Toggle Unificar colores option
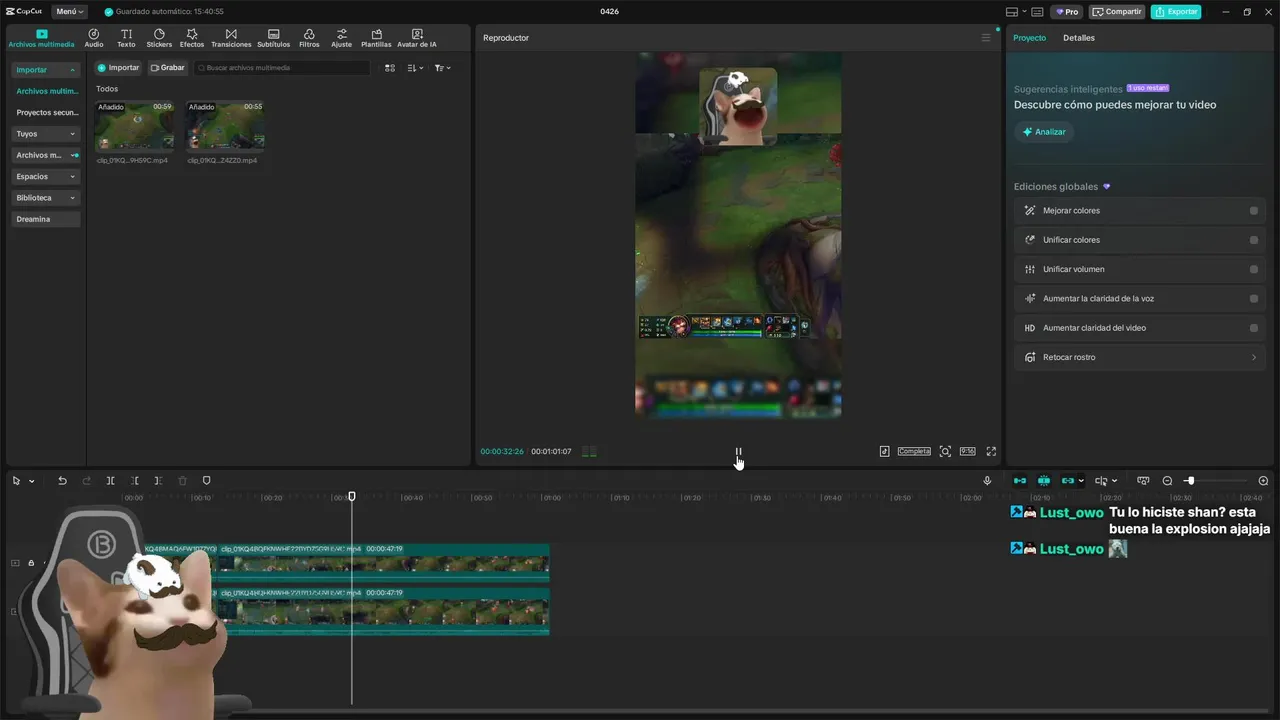Screen dimensions: 1280x720 coord(1254,240)
